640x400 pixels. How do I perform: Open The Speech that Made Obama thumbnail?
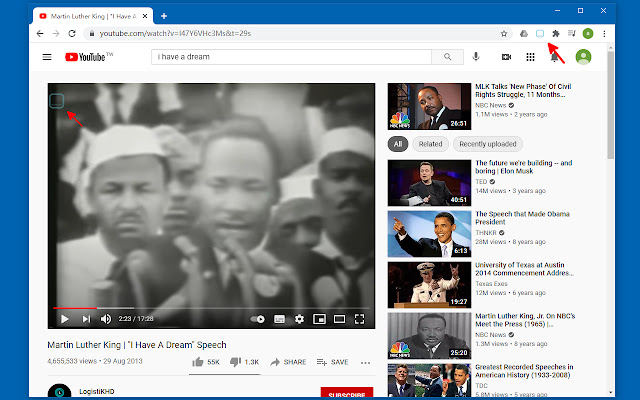[429, 234]
